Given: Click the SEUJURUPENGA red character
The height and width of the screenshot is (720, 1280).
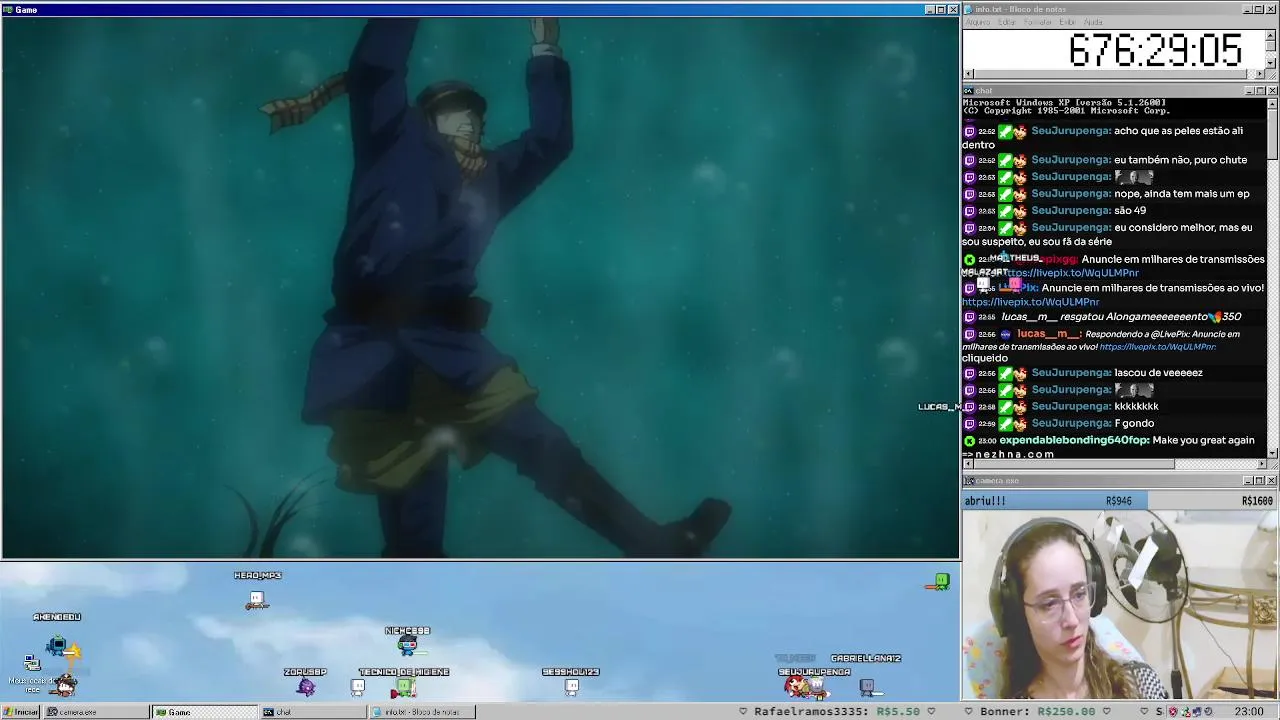Looking at the screenshot, I should pyautogui.click(x=797, y=686).
